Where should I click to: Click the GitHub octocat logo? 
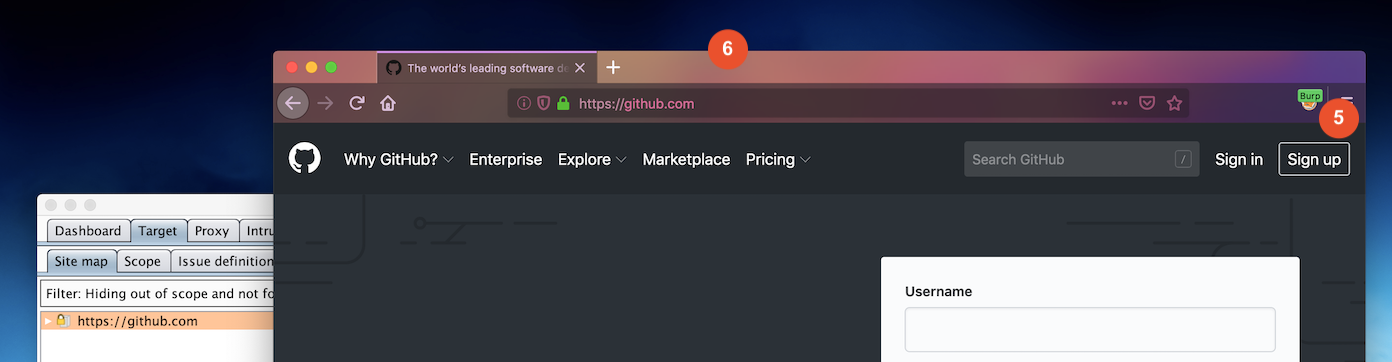tap(305, 159)
